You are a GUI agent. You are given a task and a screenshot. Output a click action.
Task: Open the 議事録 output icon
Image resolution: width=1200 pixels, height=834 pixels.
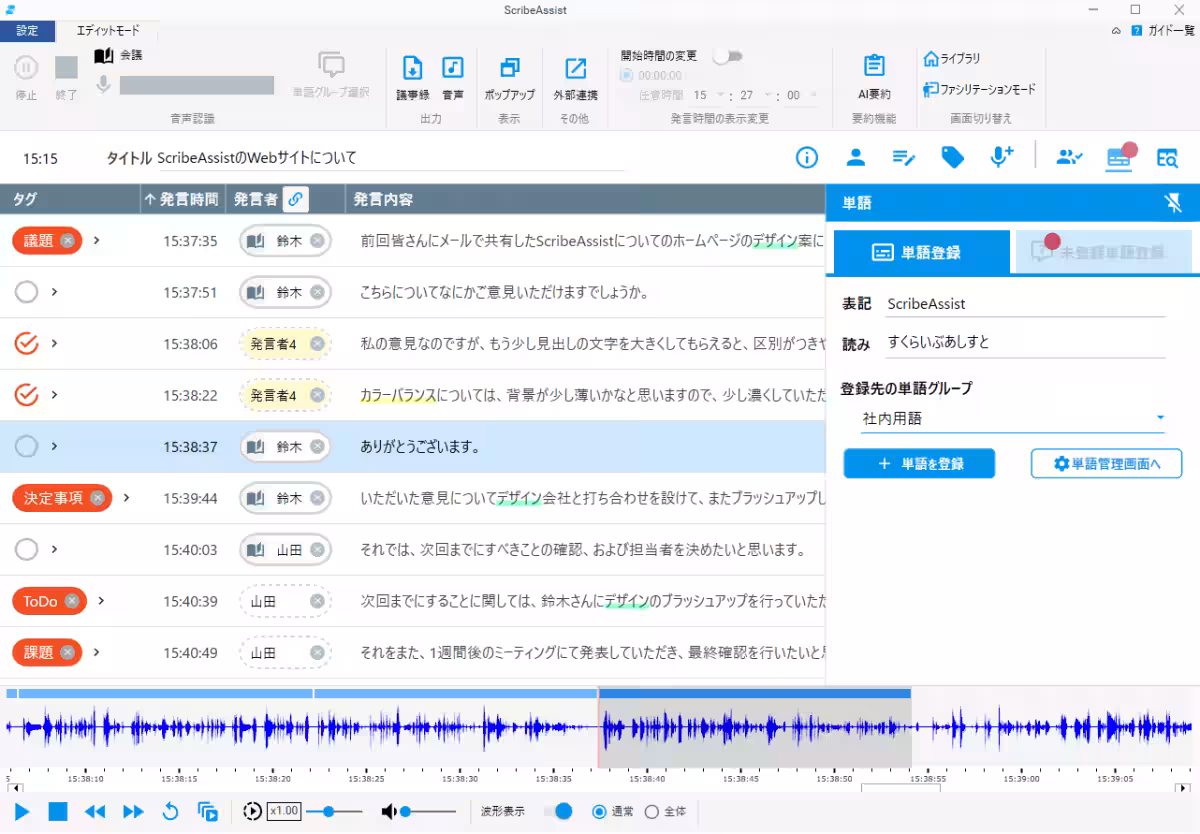pos(413,72)
